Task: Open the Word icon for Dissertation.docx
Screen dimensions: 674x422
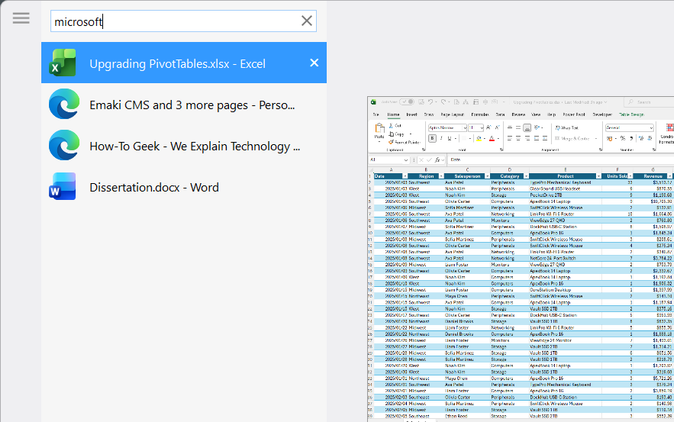Action: click(x=64, y=187)
